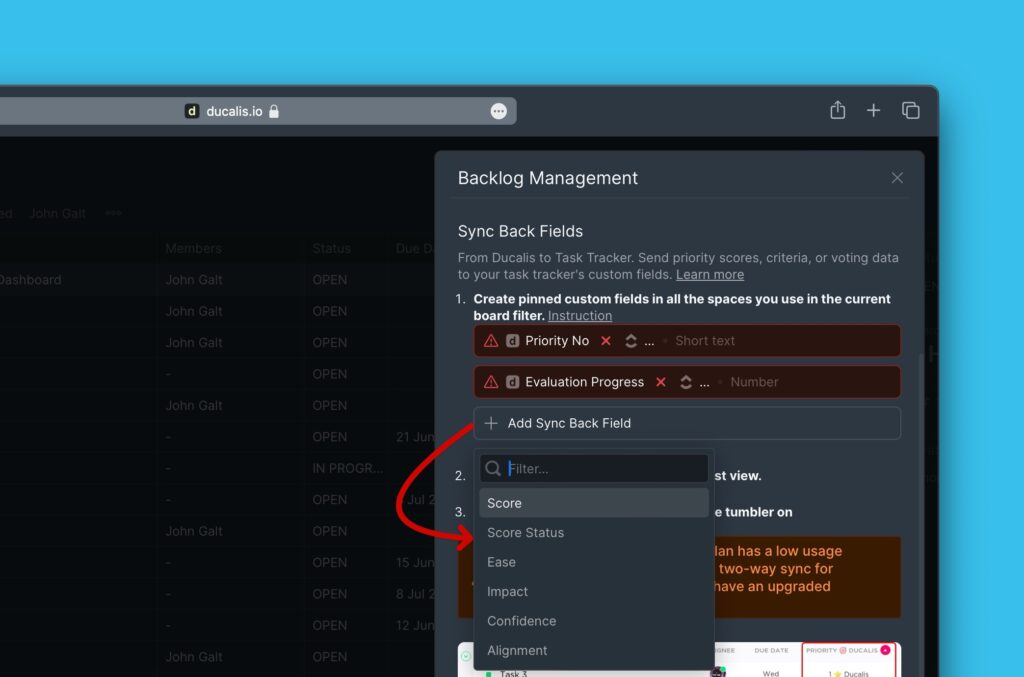Click the magnifier icon in the Filter box
Viewport: 1024px width, 677px height.
click(x=493, y=468)
